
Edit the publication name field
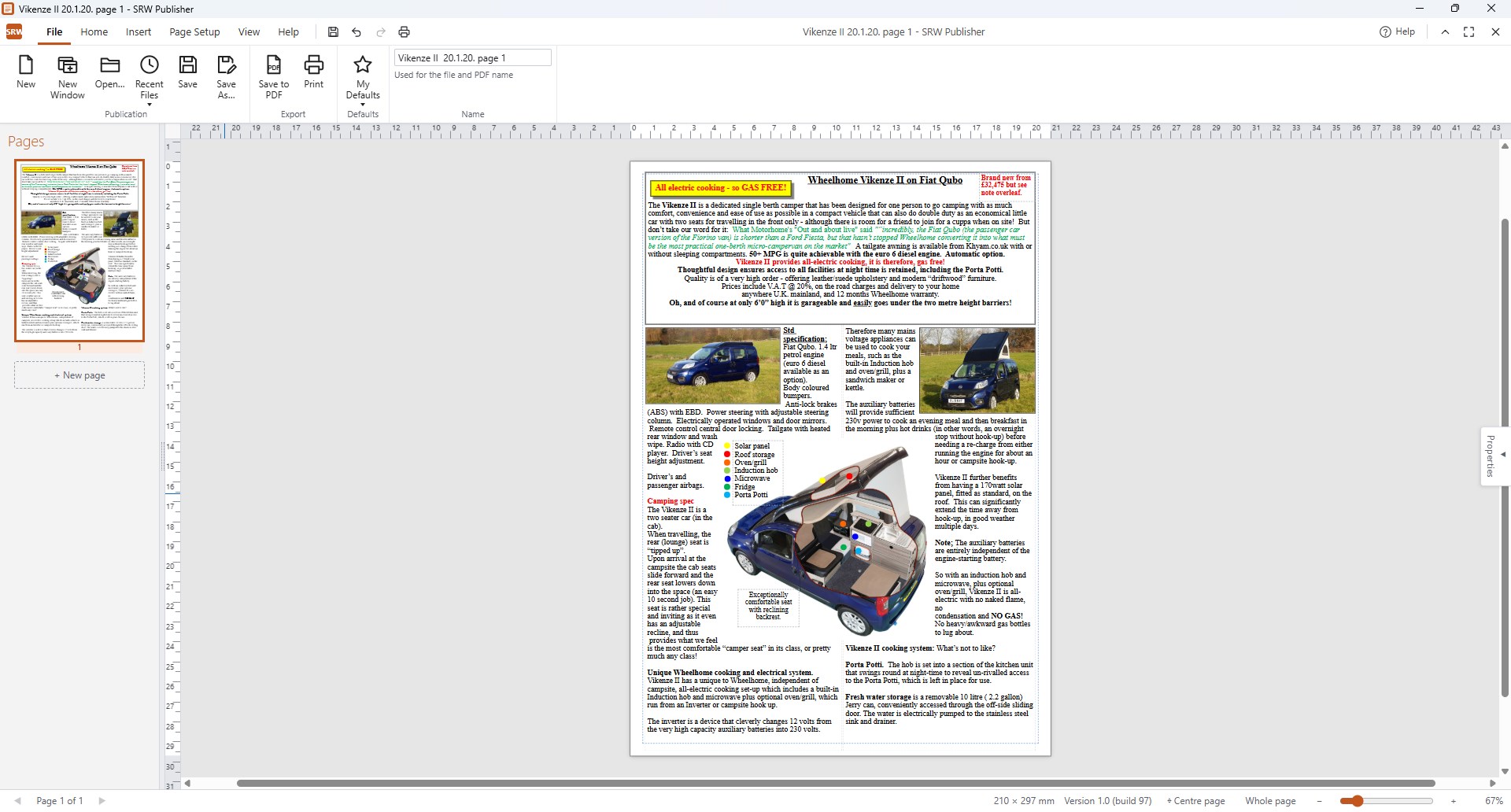tap(472, 57)
